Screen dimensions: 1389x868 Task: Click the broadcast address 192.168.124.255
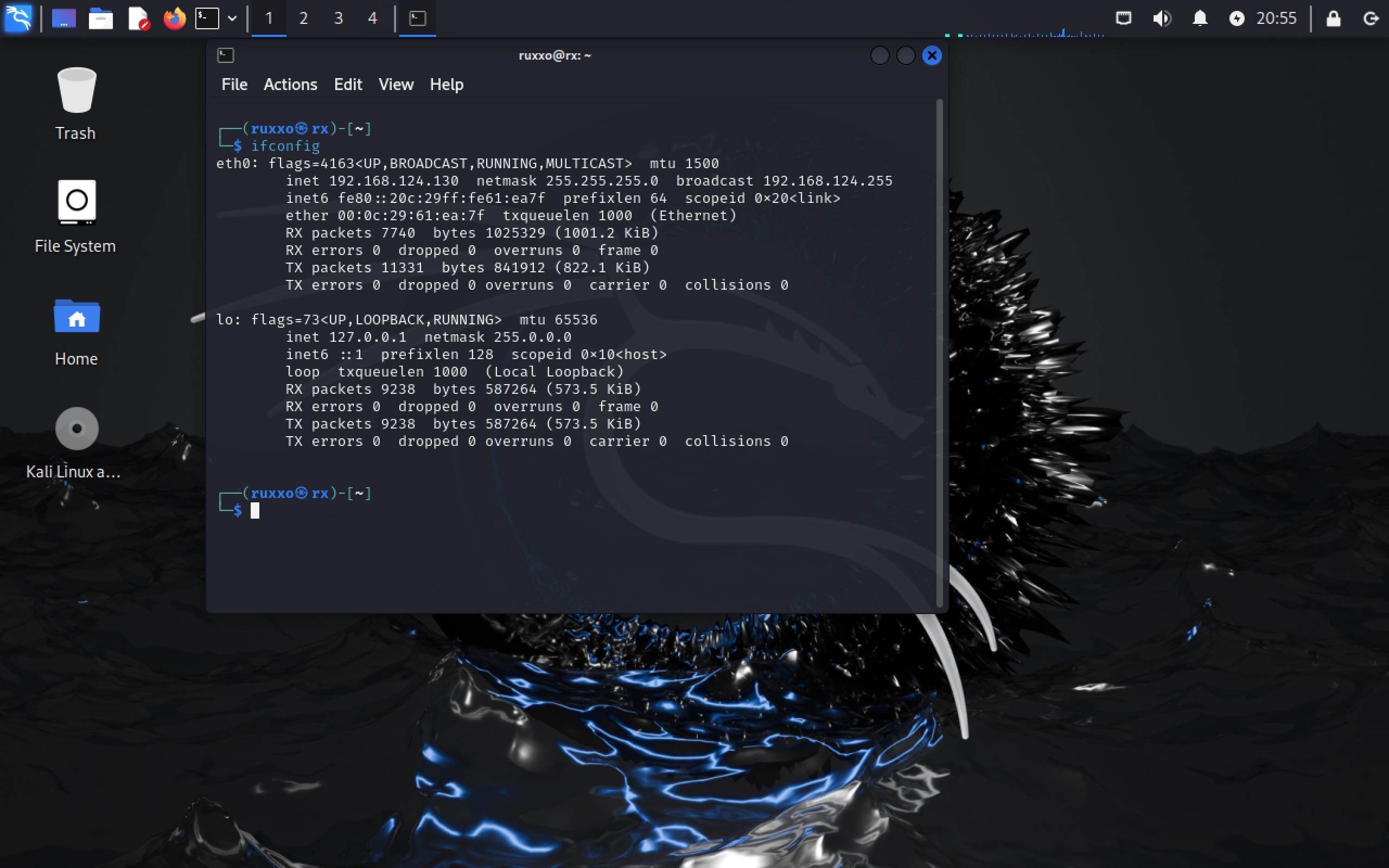tap(827, 181)
